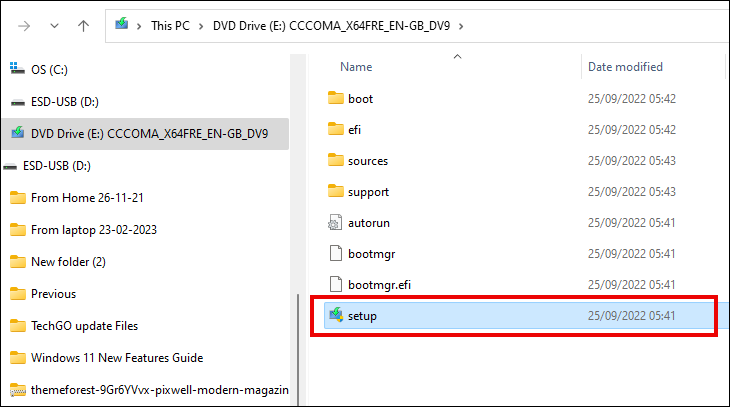This screenshot has width=730, height=407.
Task: Select the autorun file icon
Action: click(x=336, y=223)
